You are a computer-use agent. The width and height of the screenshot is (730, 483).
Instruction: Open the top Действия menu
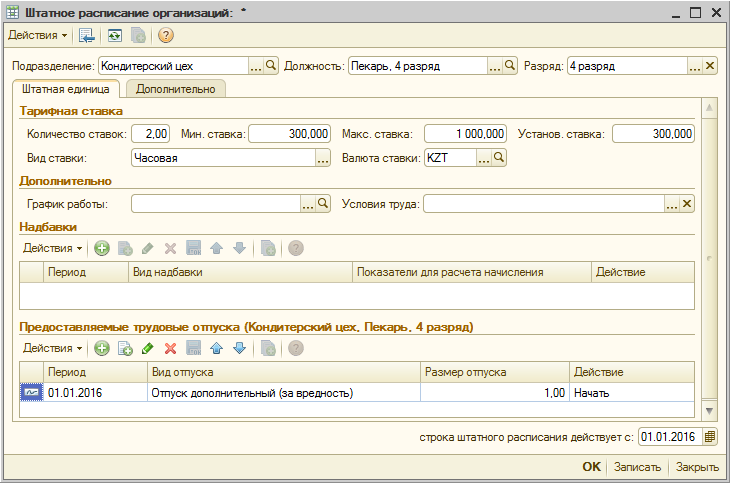38,35
